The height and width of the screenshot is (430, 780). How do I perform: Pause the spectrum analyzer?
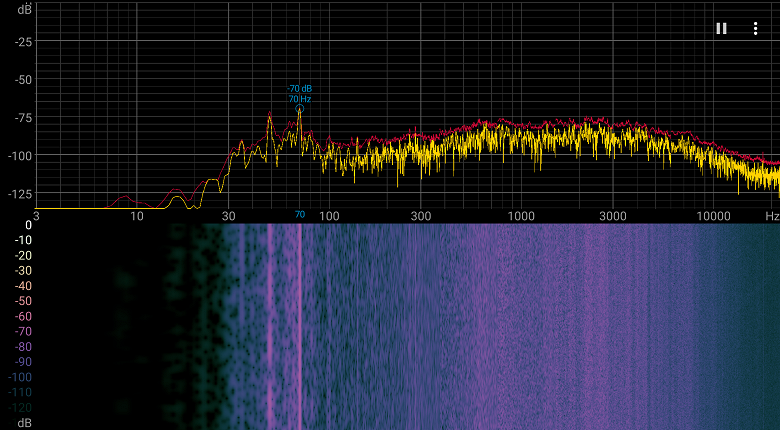[x=721, y=28]
